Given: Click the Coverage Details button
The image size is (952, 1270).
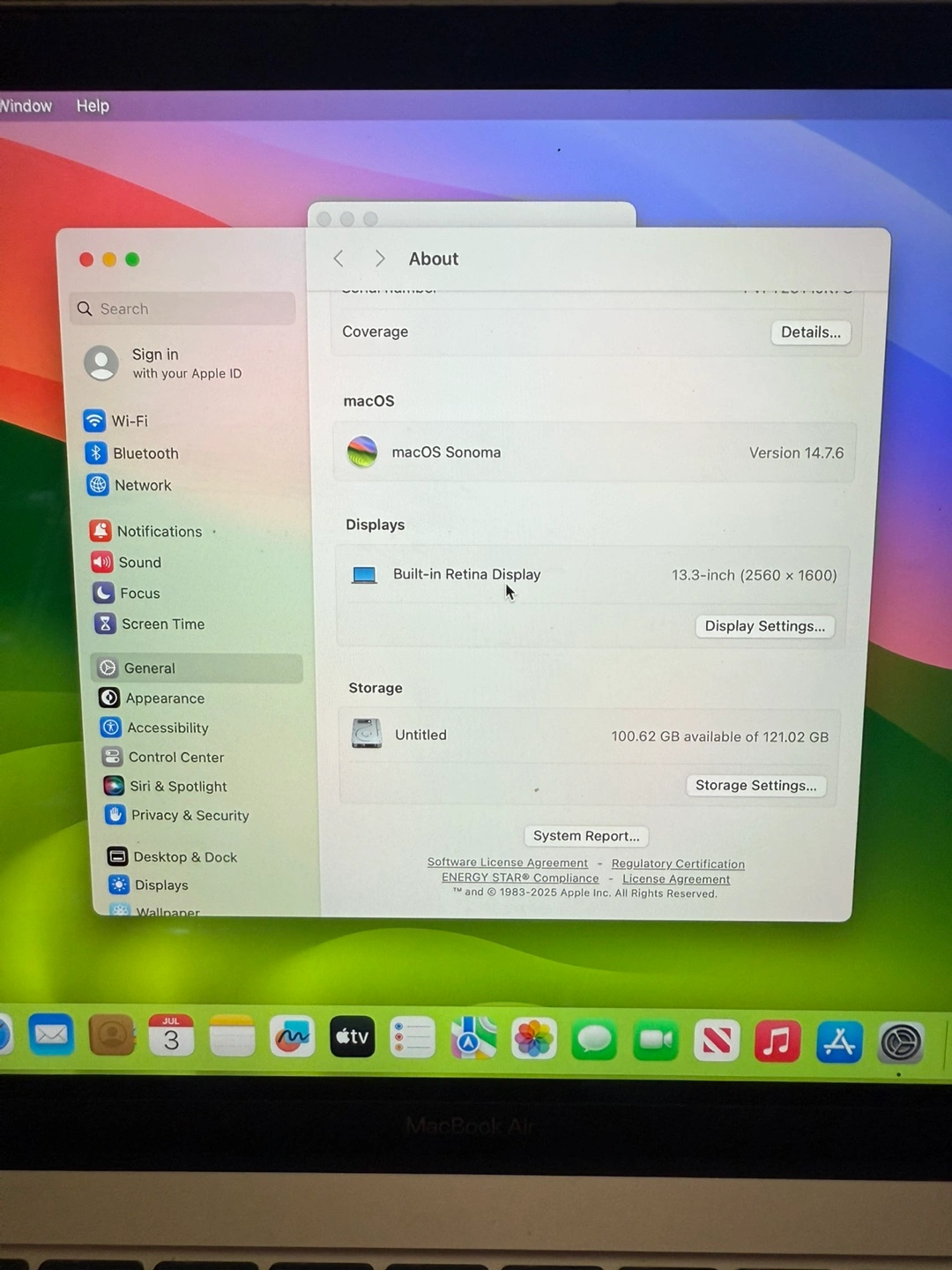Looking at the screenshot, I should pos(811,332).
